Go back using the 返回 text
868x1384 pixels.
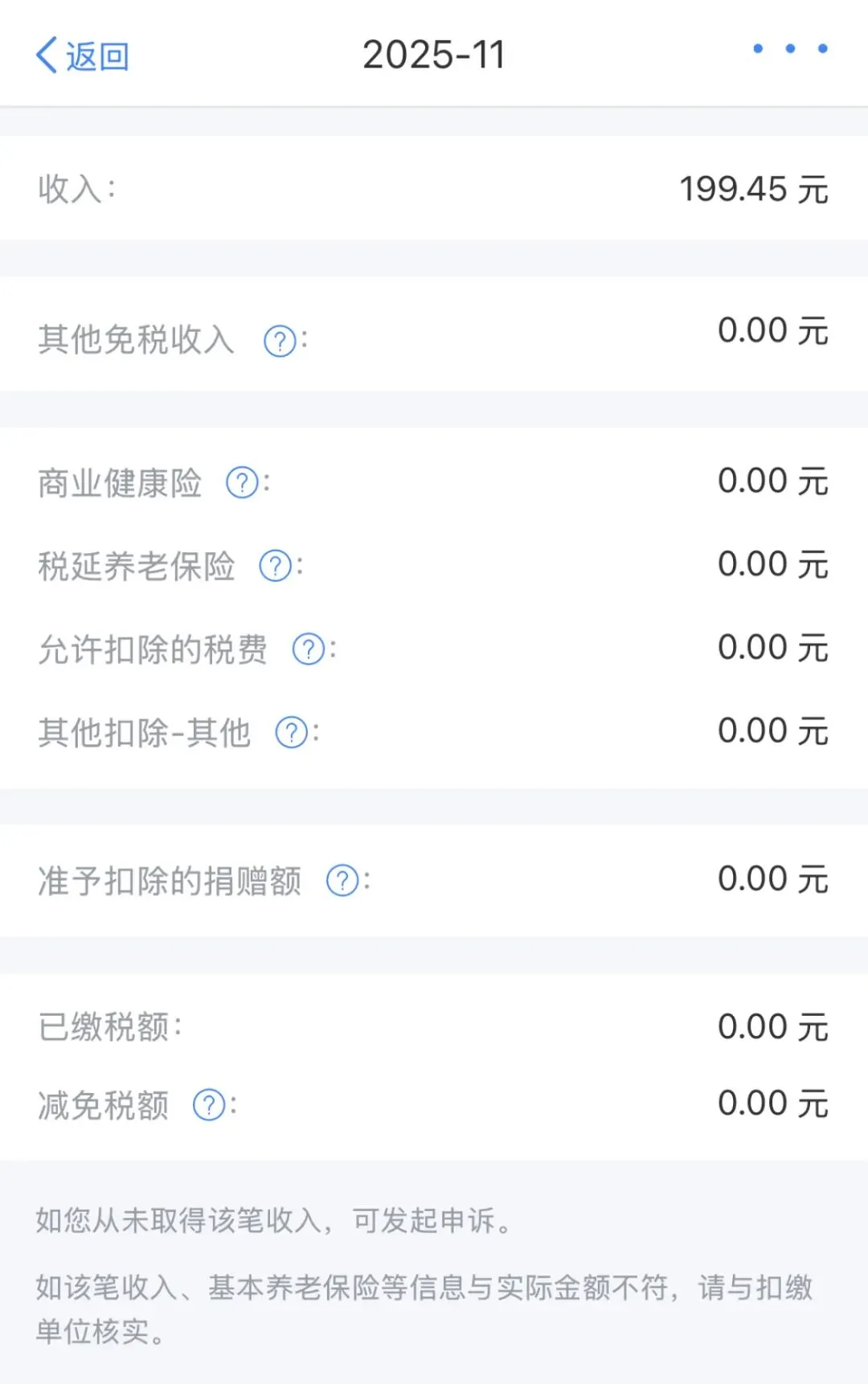[97, 56]
